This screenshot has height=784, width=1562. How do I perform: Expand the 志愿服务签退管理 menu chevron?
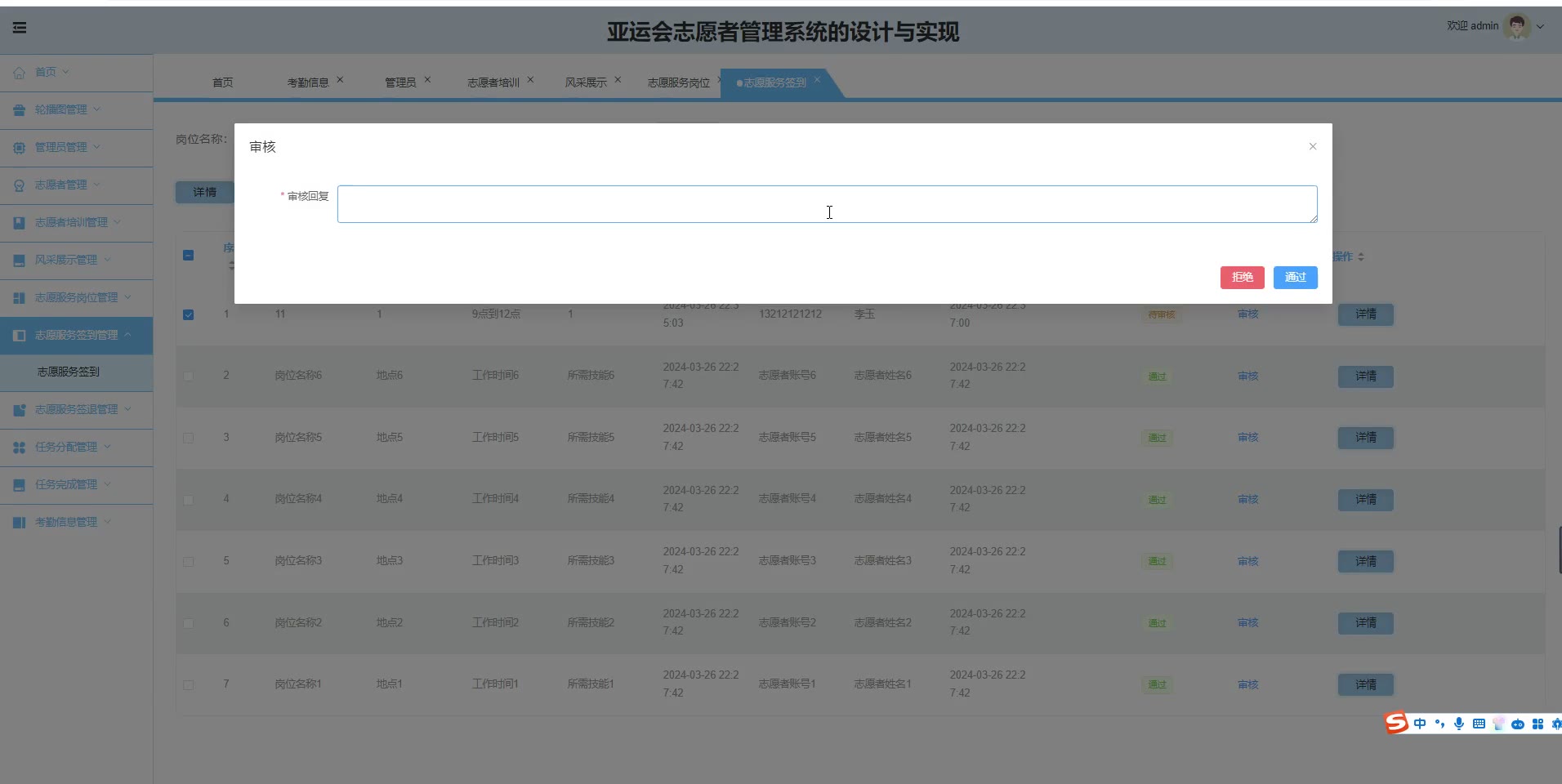[127, 409]
